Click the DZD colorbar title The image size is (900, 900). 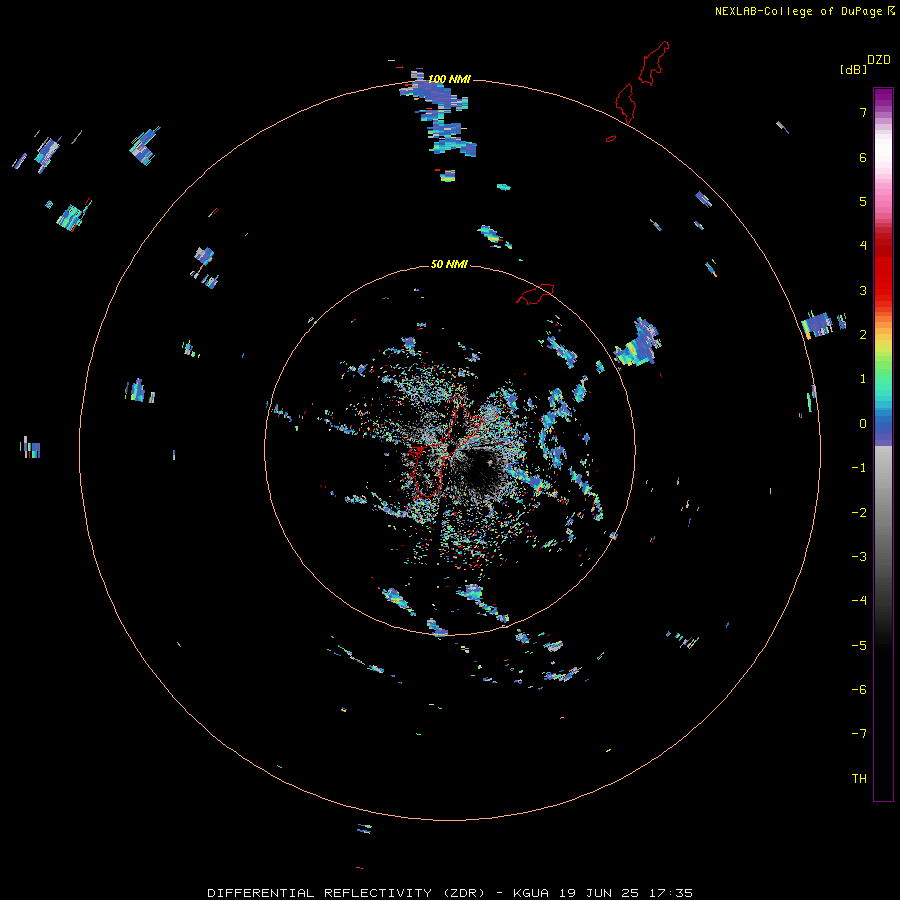pos(879,60)
